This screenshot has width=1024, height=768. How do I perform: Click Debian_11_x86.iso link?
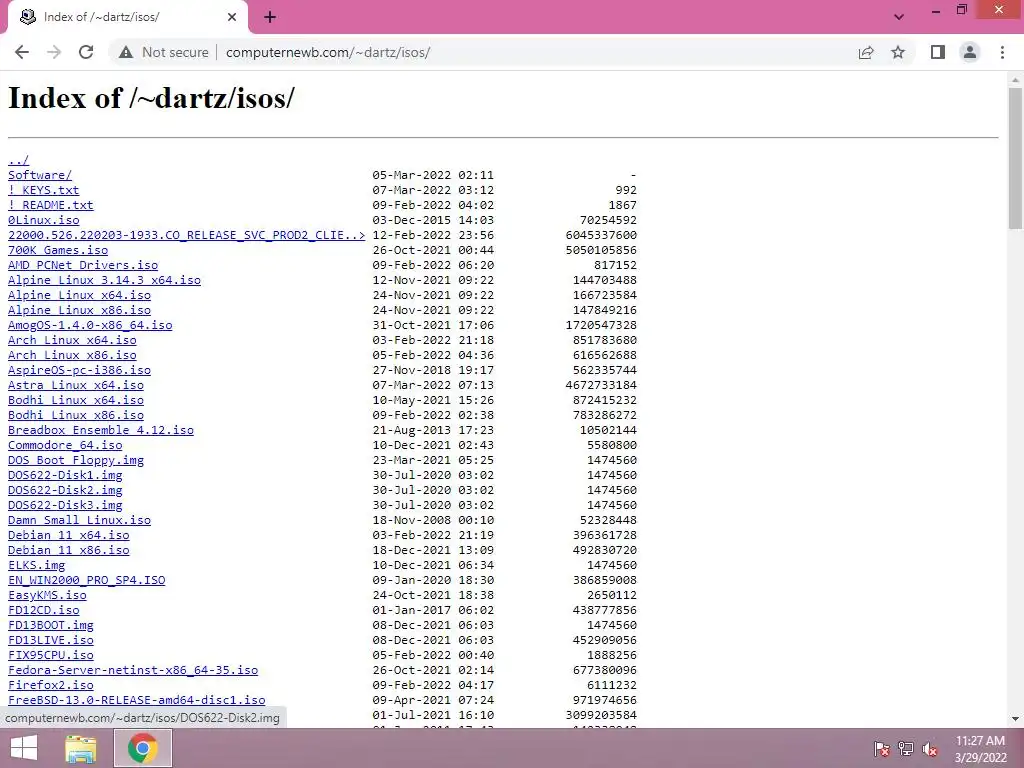pos(69,551)
